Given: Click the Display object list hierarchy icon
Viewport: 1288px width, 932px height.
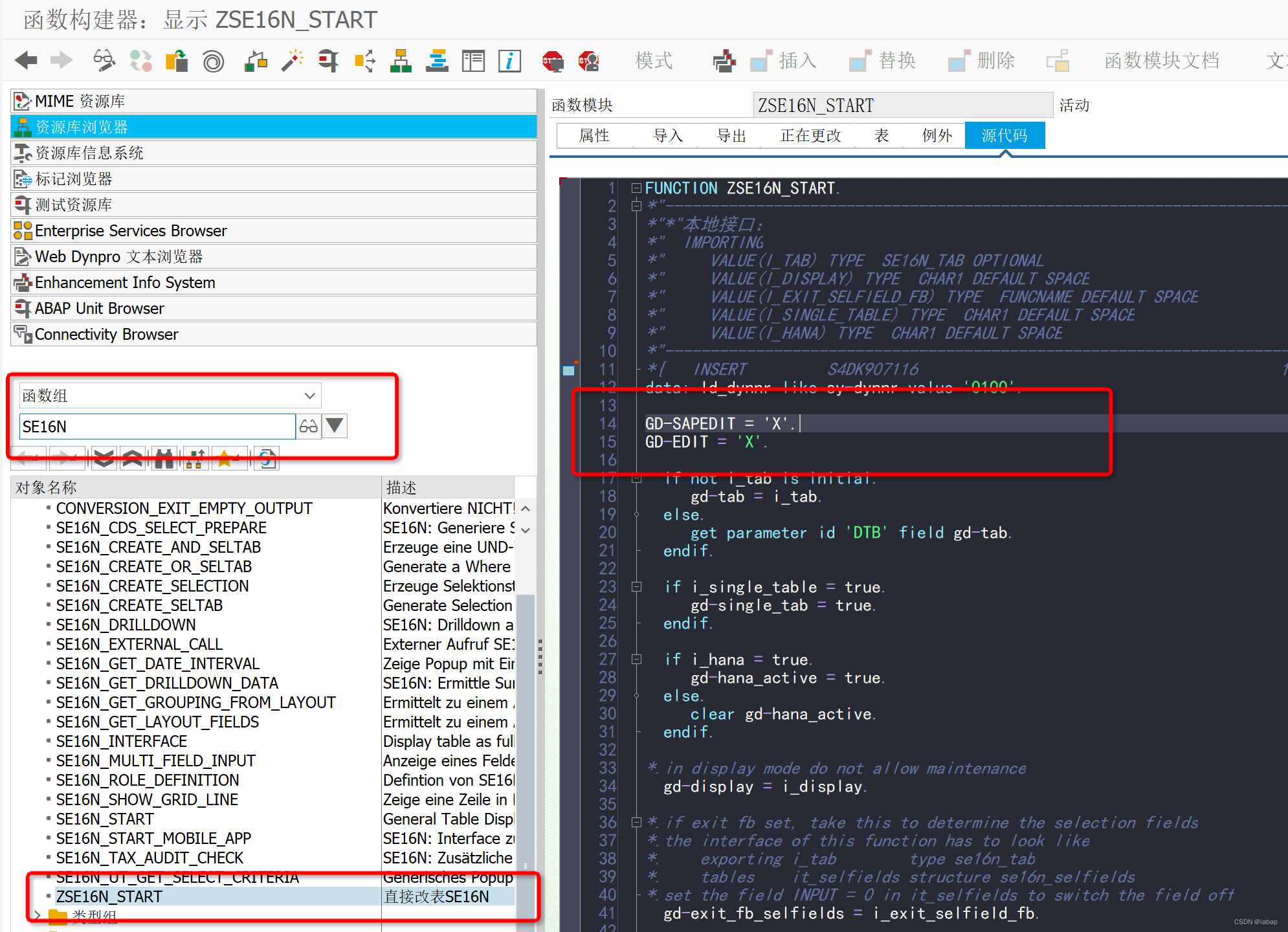Looking at the screenshot, I should 401,61.
